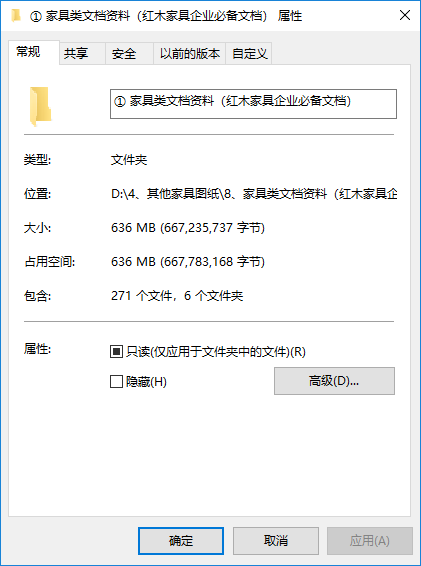This screenshot has height=566, width=421.
Task: Click the 大小 value 636 MB (667,235,737 字节)
Action: pyautogui.click(x=188, y=228)
